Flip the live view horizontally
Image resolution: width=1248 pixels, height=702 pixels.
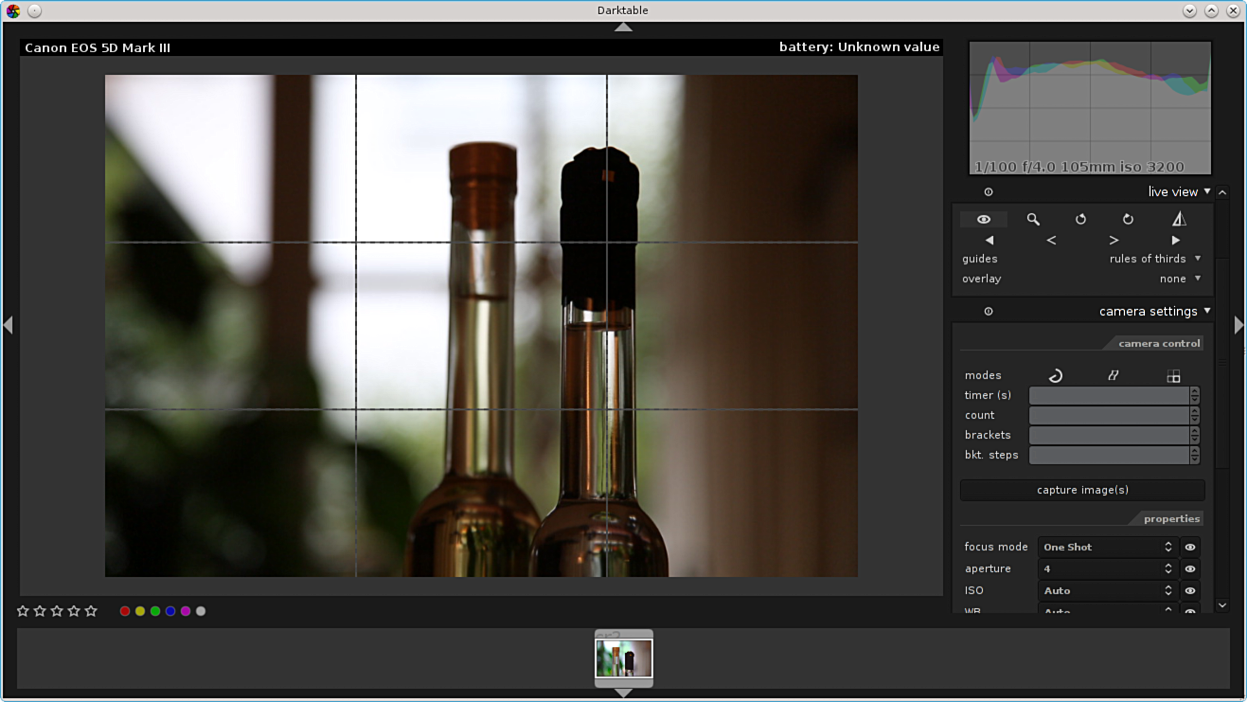1178,219
